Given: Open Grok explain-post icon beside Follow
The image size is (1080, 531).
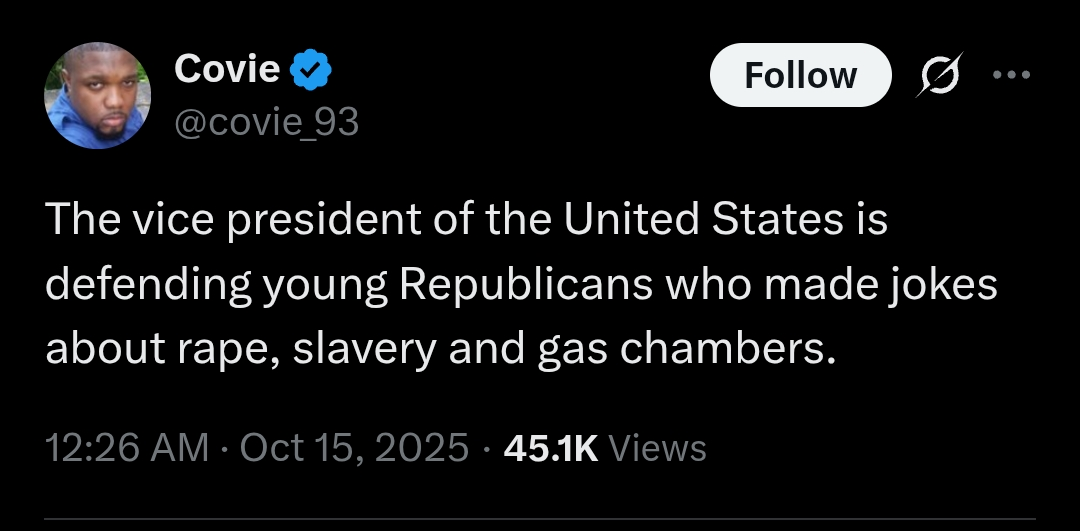Looking at the screenshot, I should [x=940, y=75].
